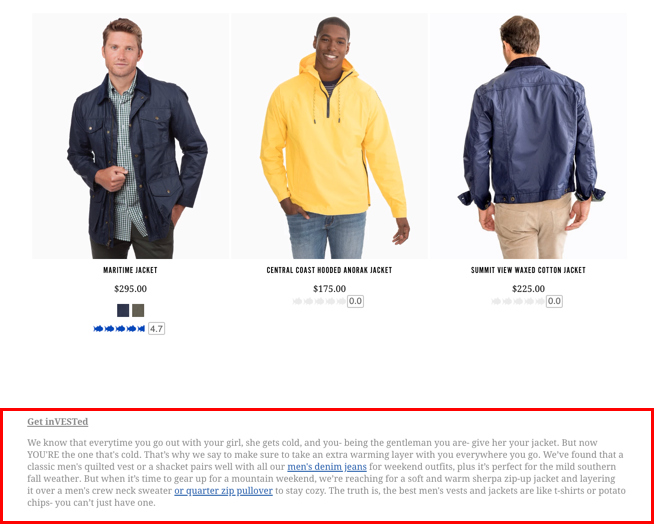
Task: Follow the quarter zip pullover link
Action: click(224, 491)
